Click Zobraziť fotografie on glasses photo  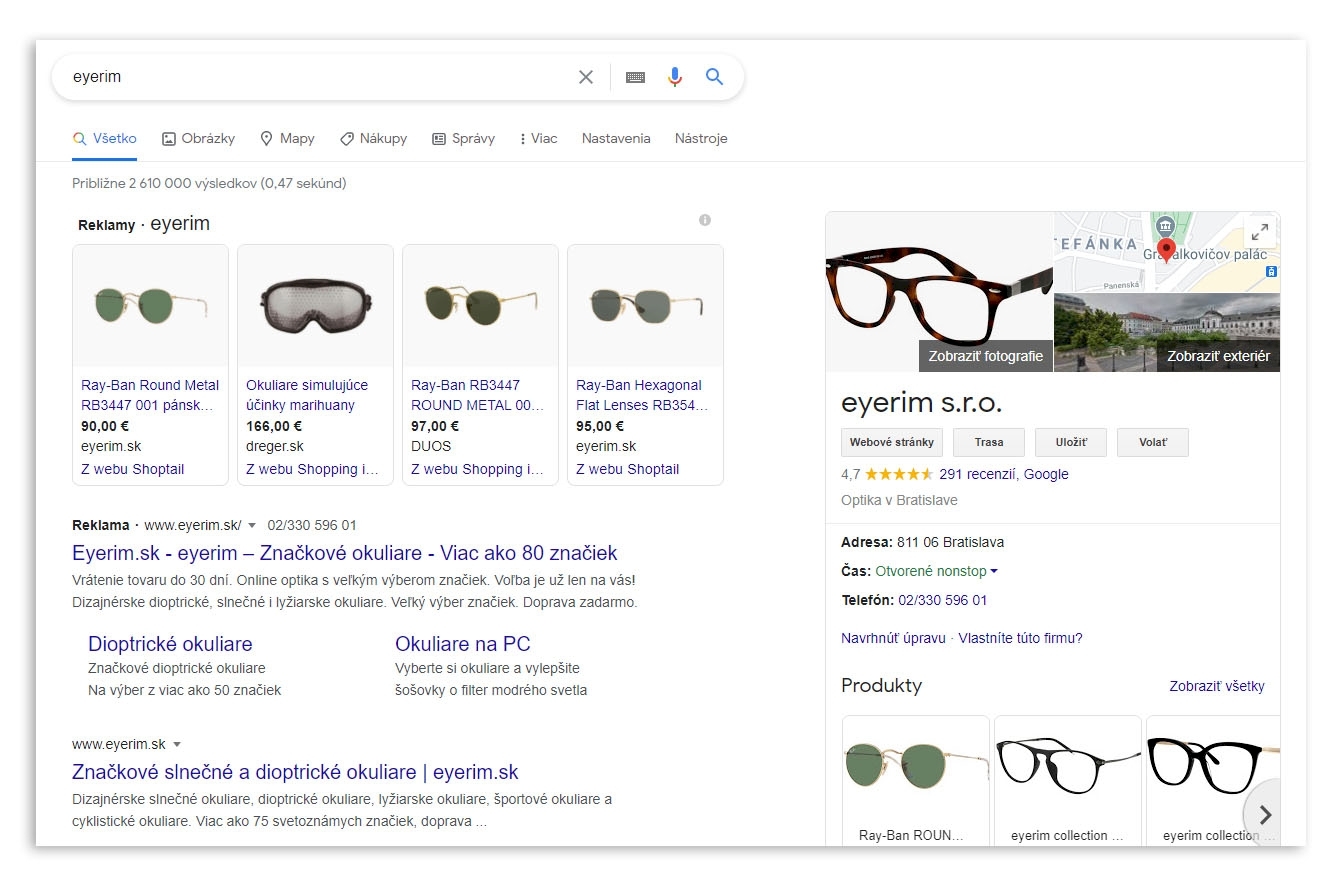click(x=985, y=356)
